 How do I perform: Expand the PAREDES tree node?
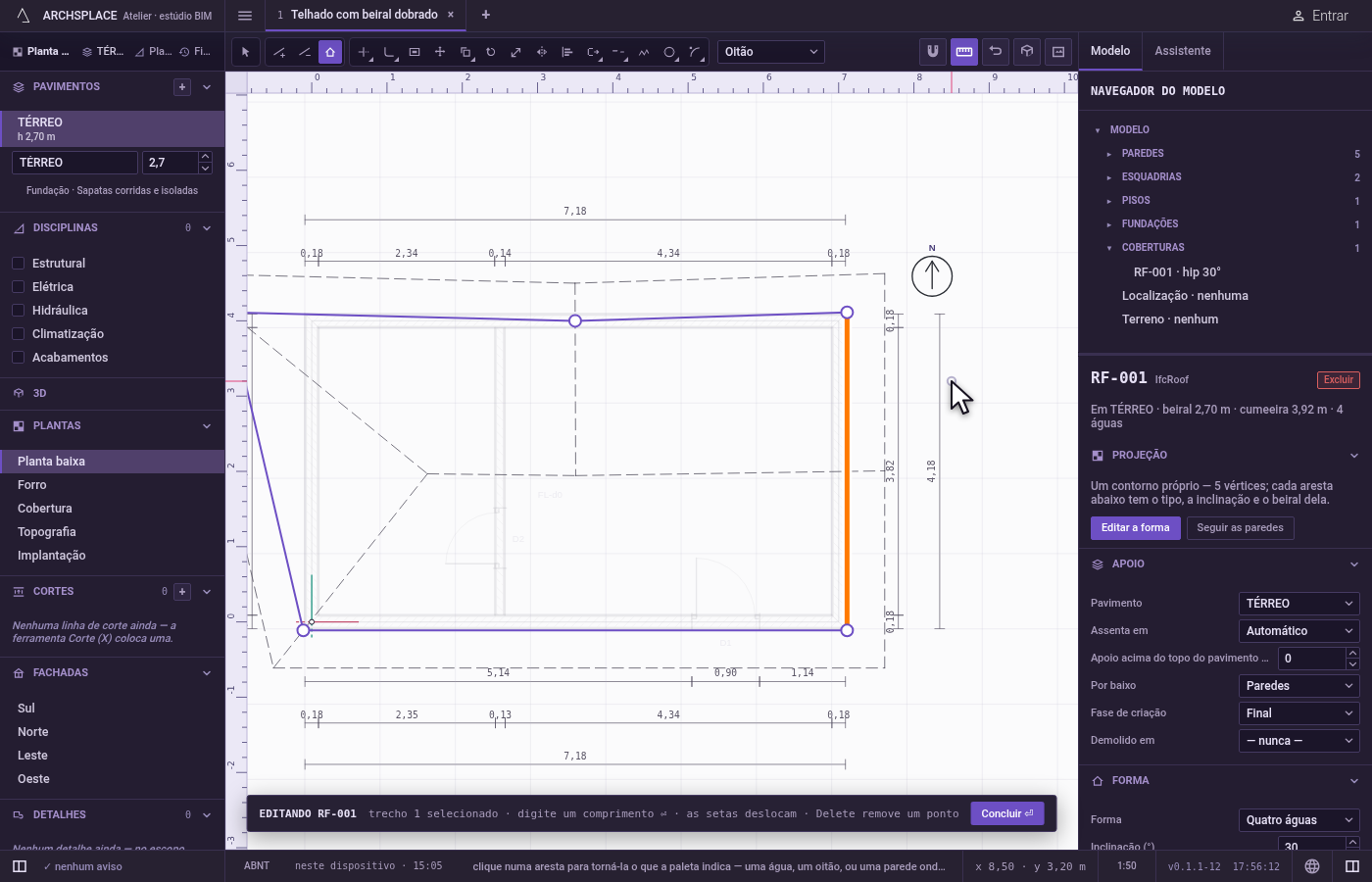pyautogui.click(x=1108, y=154)
